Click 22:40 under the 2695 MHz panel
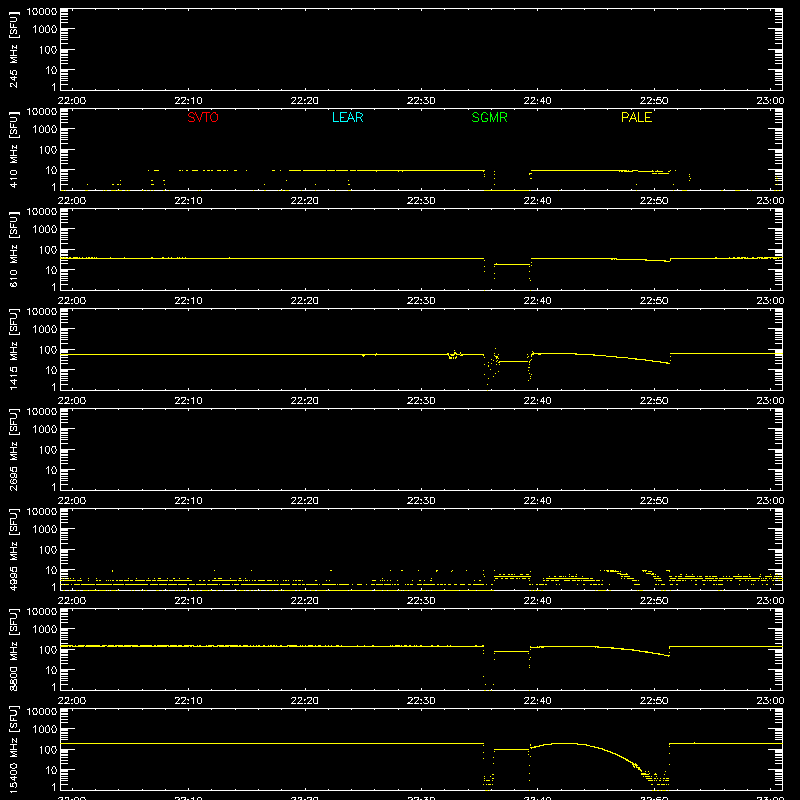This screenshot has width=800, height=800. 537,501
